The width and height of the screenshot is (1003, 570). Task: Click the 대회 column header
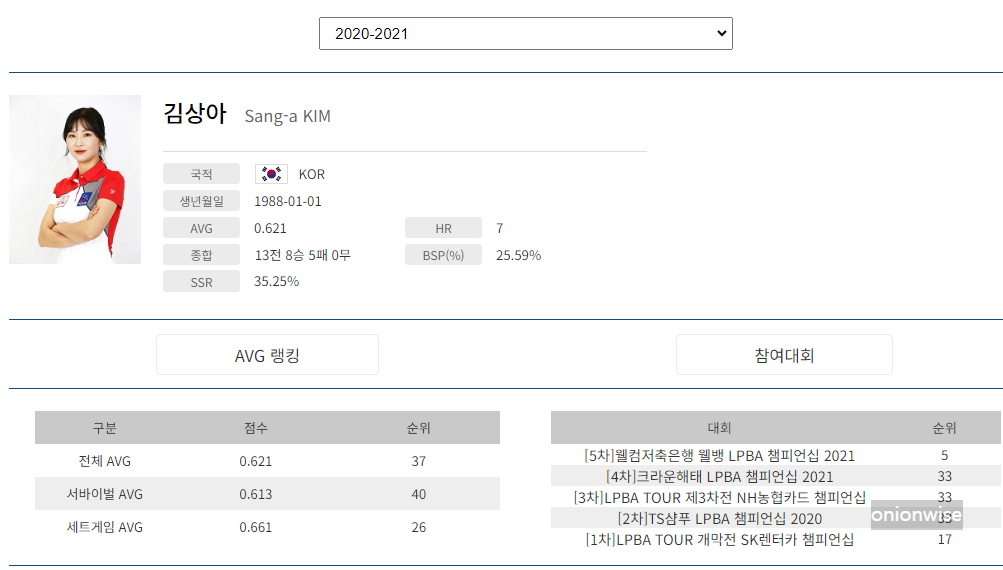[x=720, y=428]
